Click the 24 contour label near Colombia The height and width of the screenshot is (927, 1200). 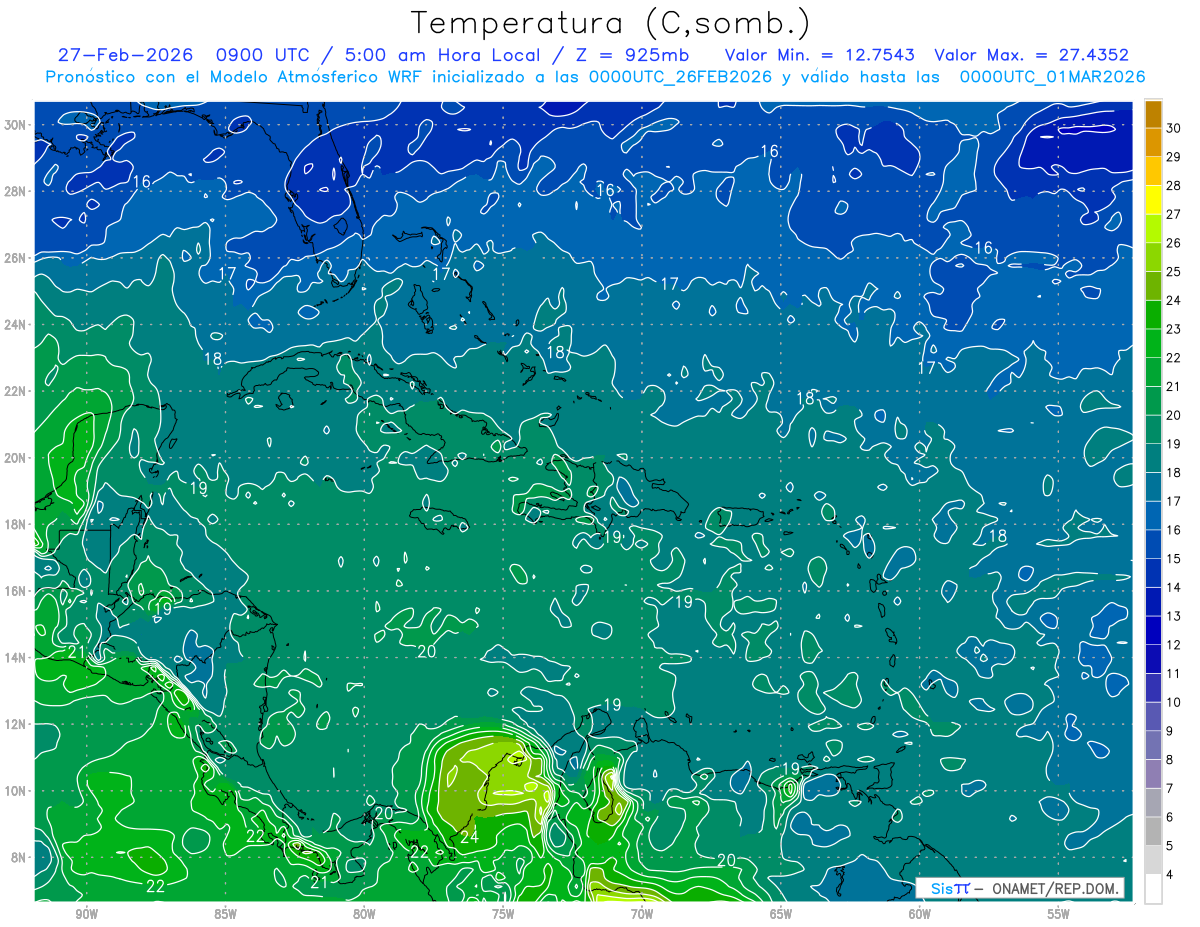469,837
